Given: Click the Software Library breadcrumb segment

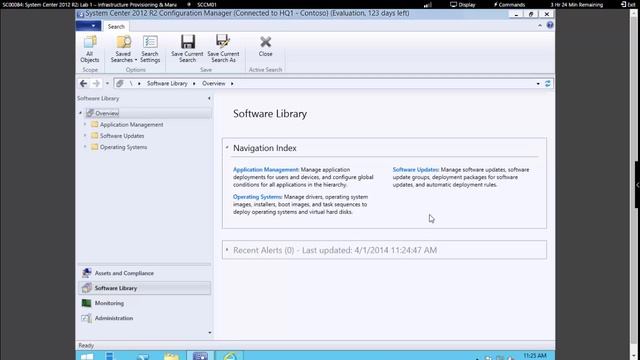Looking at the screenshot, I should coord(167,84).
